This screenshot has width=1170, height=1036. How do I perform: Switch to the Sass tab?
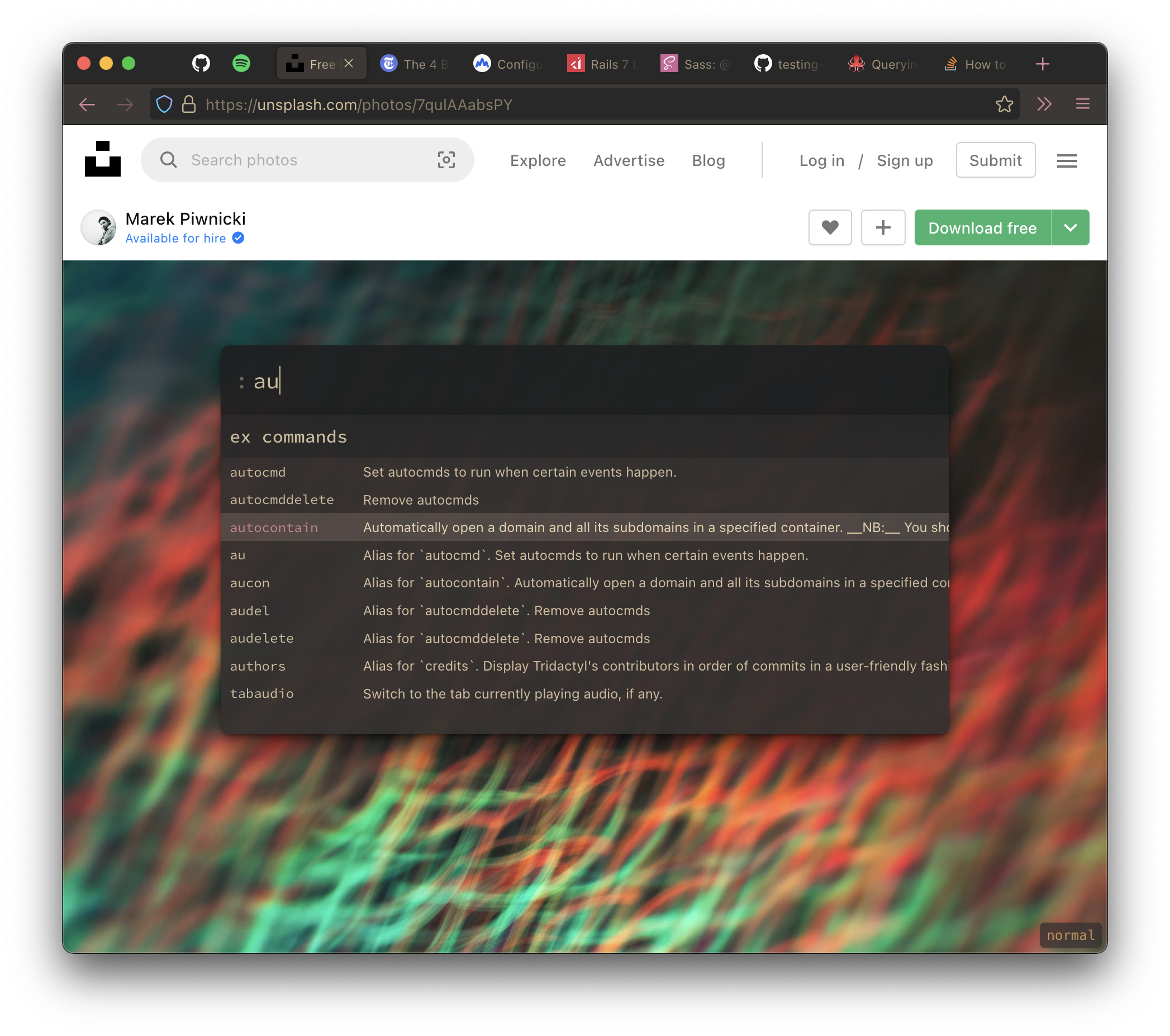click(695, 64)
